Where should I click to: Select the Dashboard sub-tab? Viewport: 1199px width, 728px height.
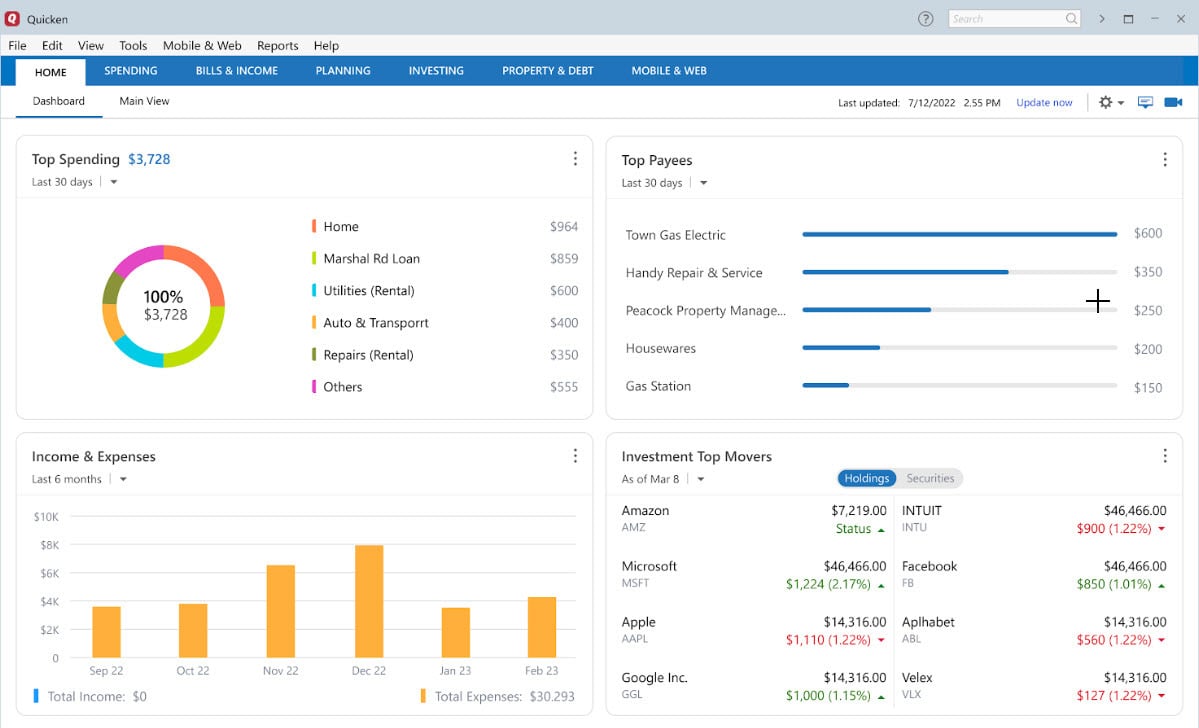pos(59,101)
